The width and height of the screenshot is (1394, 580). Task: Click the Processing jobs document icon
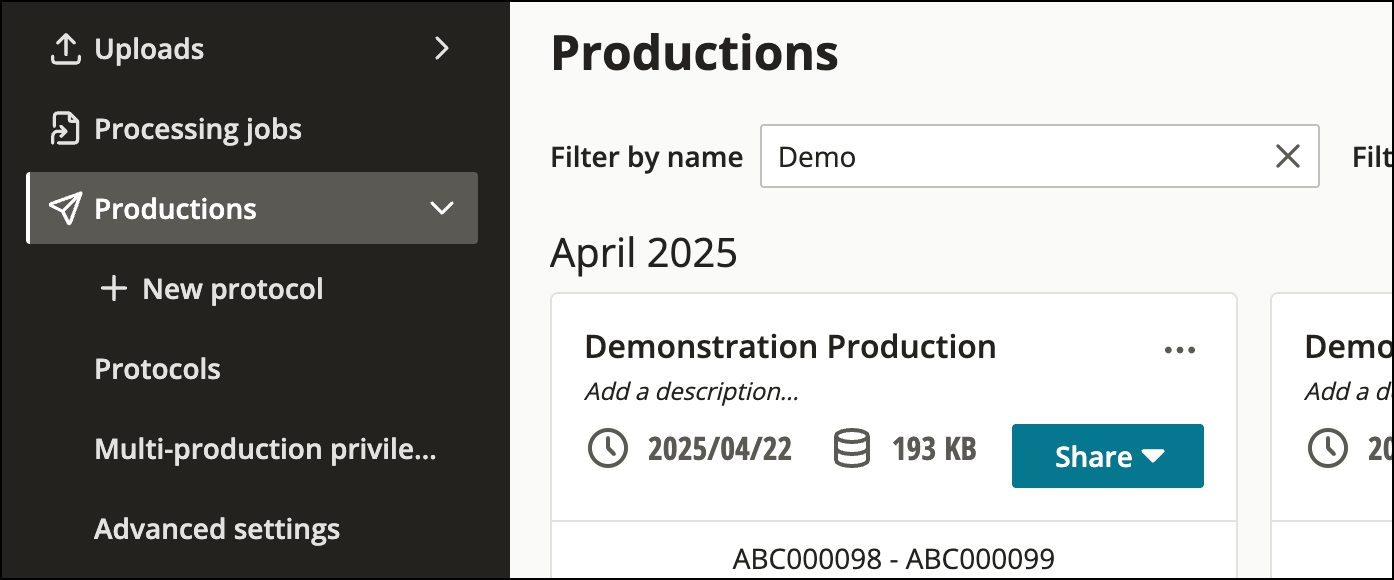(65, 129)
